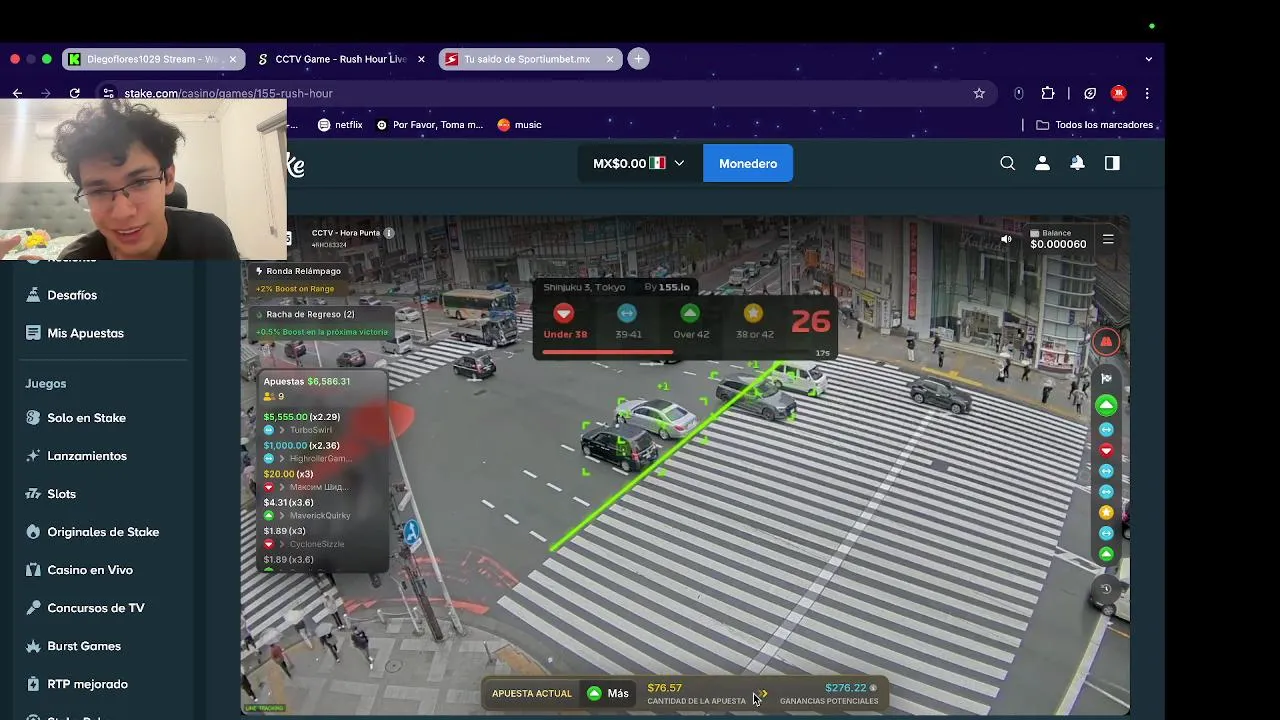Screen dimensions: 1280x720
Task: Click the $76.57 bet amount
Action: pyautogui.click(x=664, y=688)
